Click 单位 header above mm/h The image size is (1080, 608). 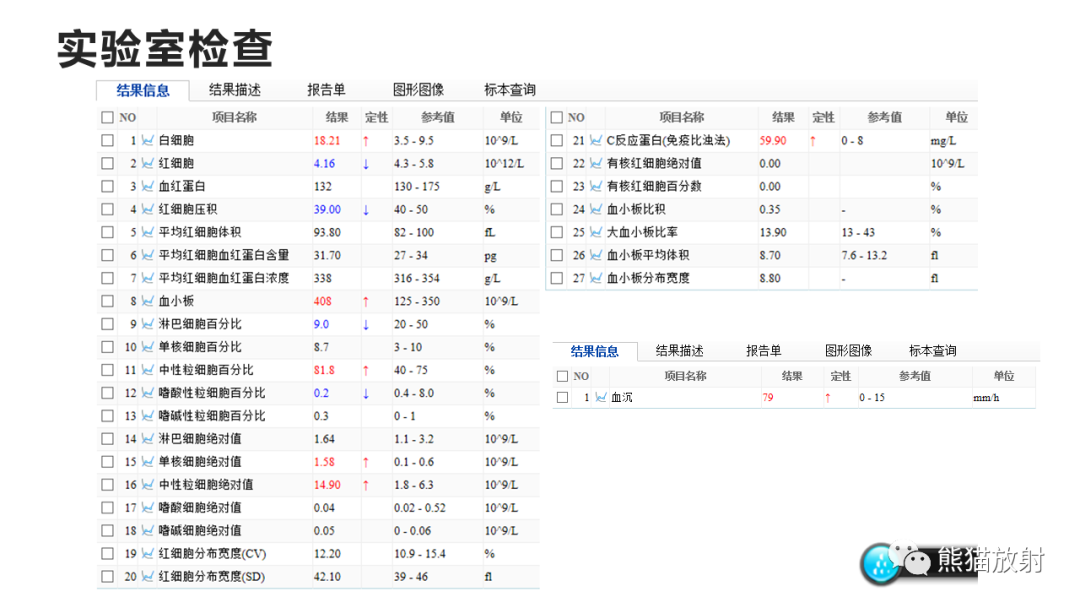1004,376
